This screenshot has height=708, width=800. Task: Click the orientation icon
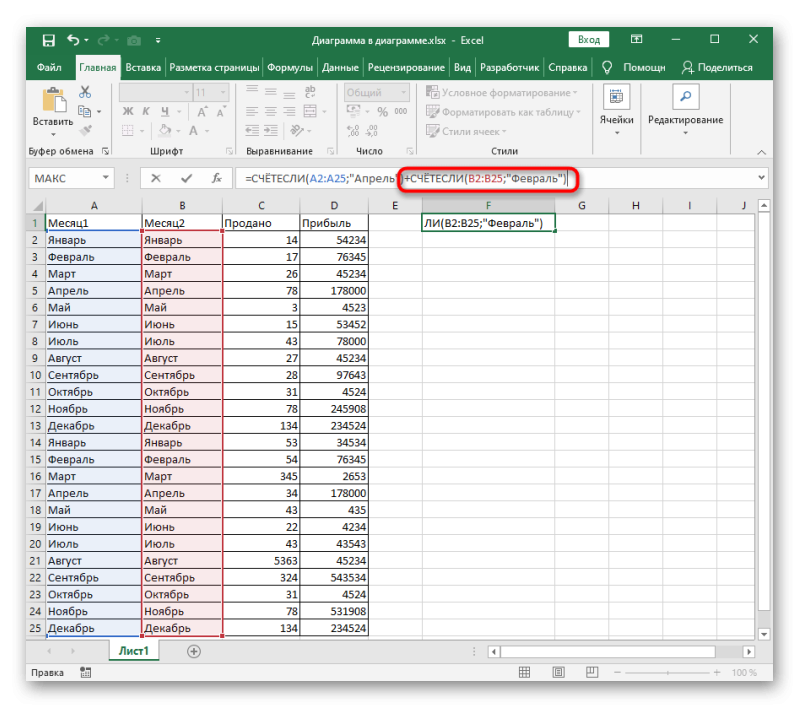pyautogui.click(x=297, y=131)
